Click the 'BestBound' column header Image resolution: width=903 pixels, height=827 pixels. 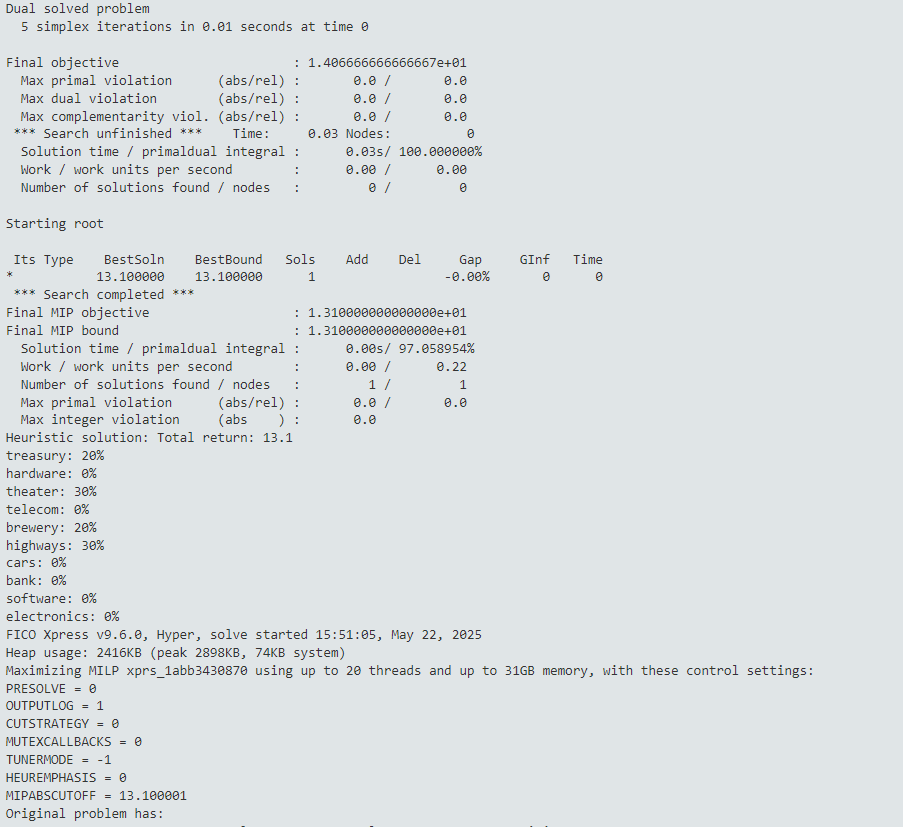228,260
